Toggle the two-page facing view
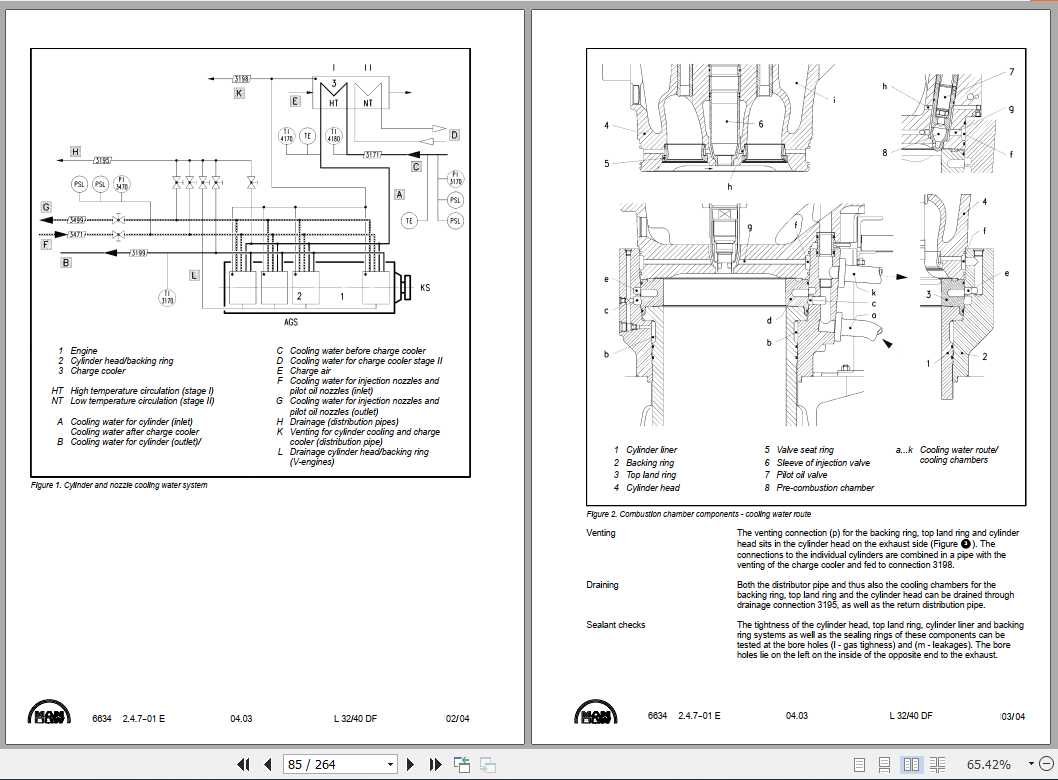The width and height of the screenshot is (1058, 780). (x=910, y=763)
